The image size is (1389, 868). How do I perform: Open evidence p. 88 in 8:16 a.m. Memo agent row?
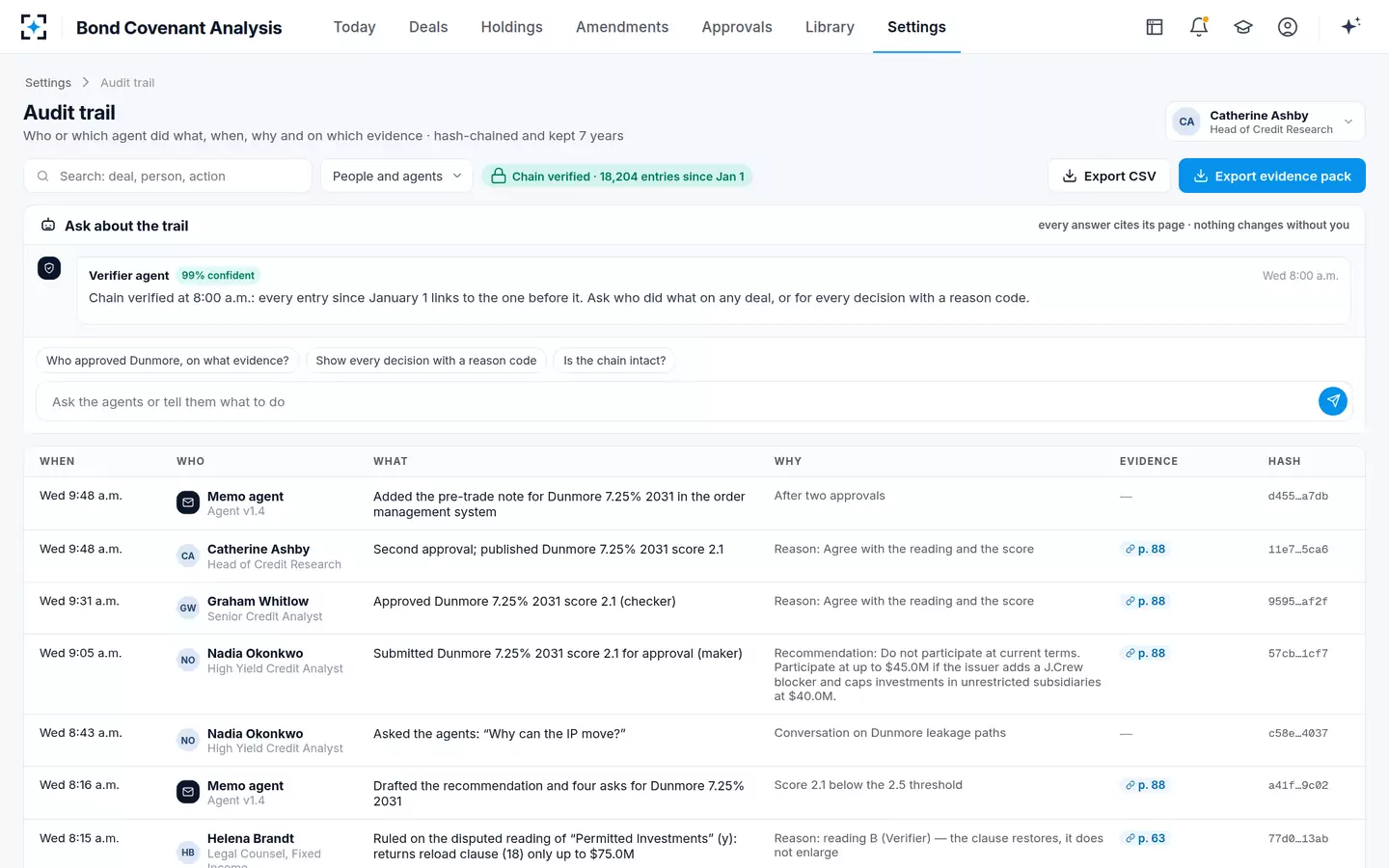[x=1145, y=785]
